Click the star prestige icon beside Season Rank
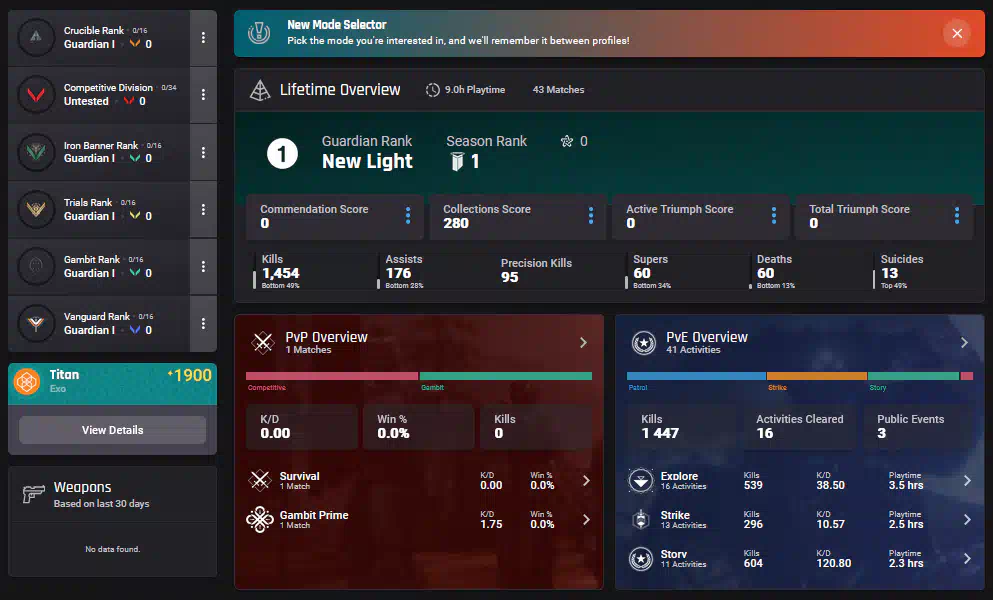 tap(567, 141)
